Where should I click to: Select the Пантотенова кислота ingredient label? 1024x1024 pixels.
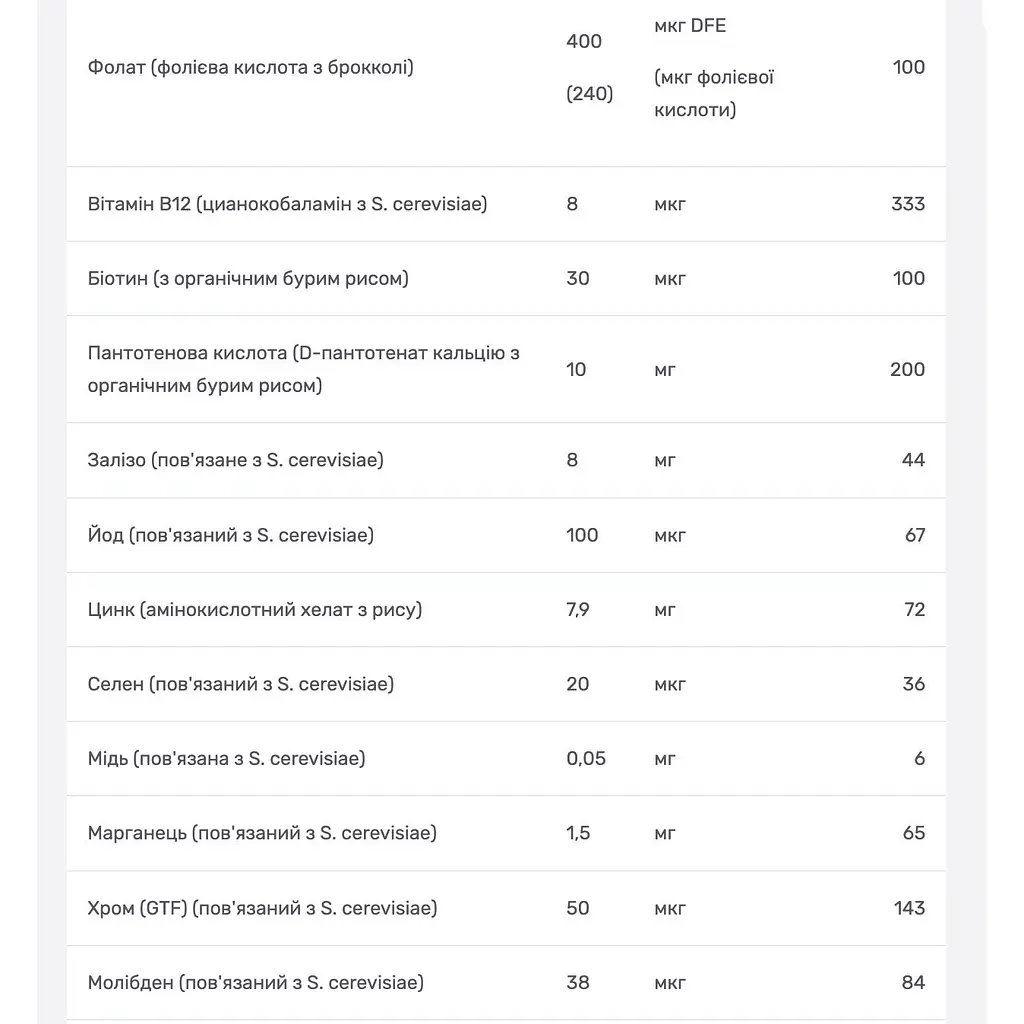[304, 369]
